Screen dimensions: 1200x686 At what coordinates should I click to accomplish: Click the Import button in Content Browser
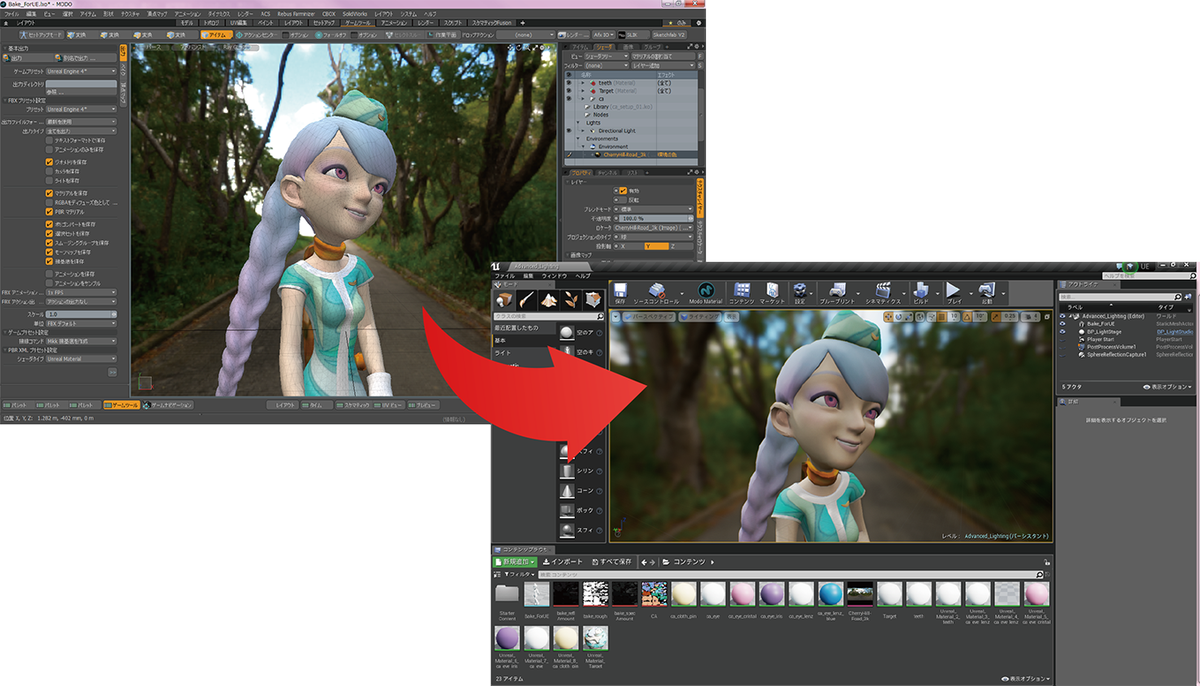click(x=564, y=562)
